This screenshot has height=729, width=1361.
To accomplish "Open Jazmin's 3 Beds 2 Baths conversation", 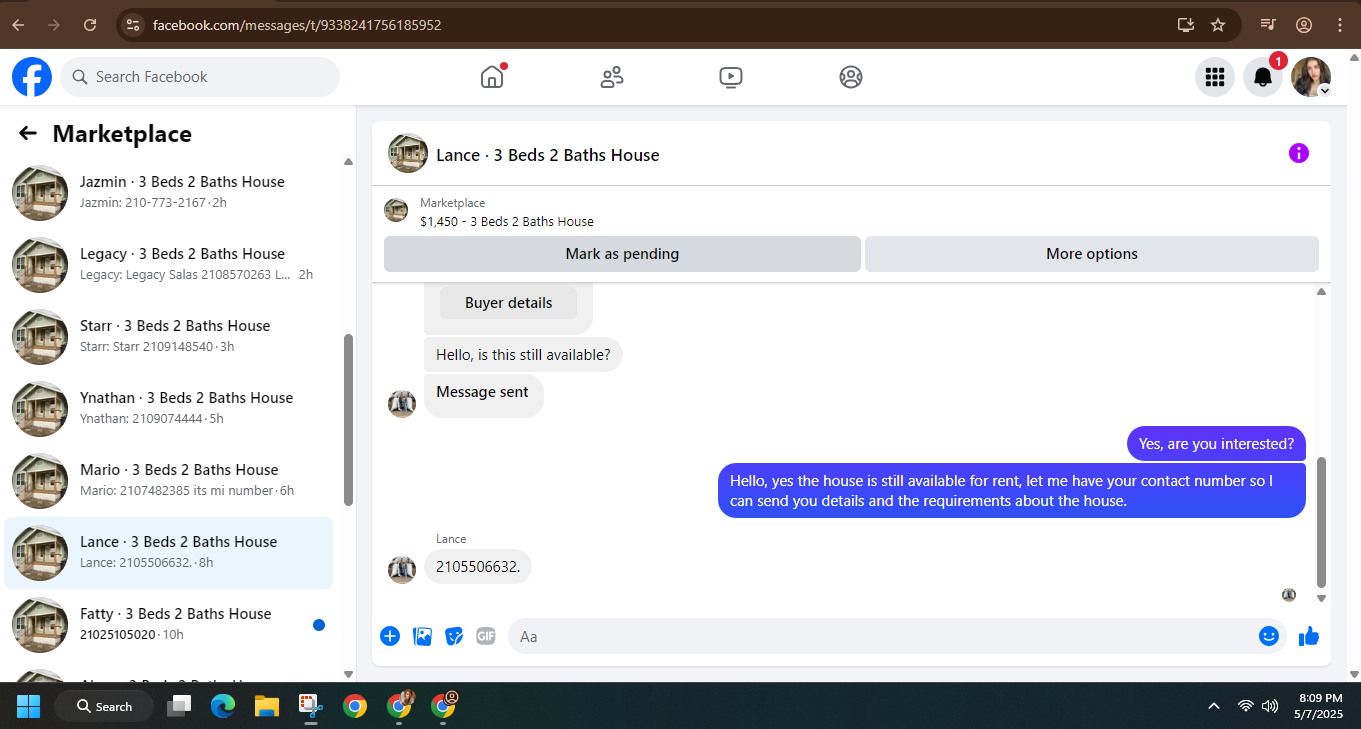I will coord(168,193).
